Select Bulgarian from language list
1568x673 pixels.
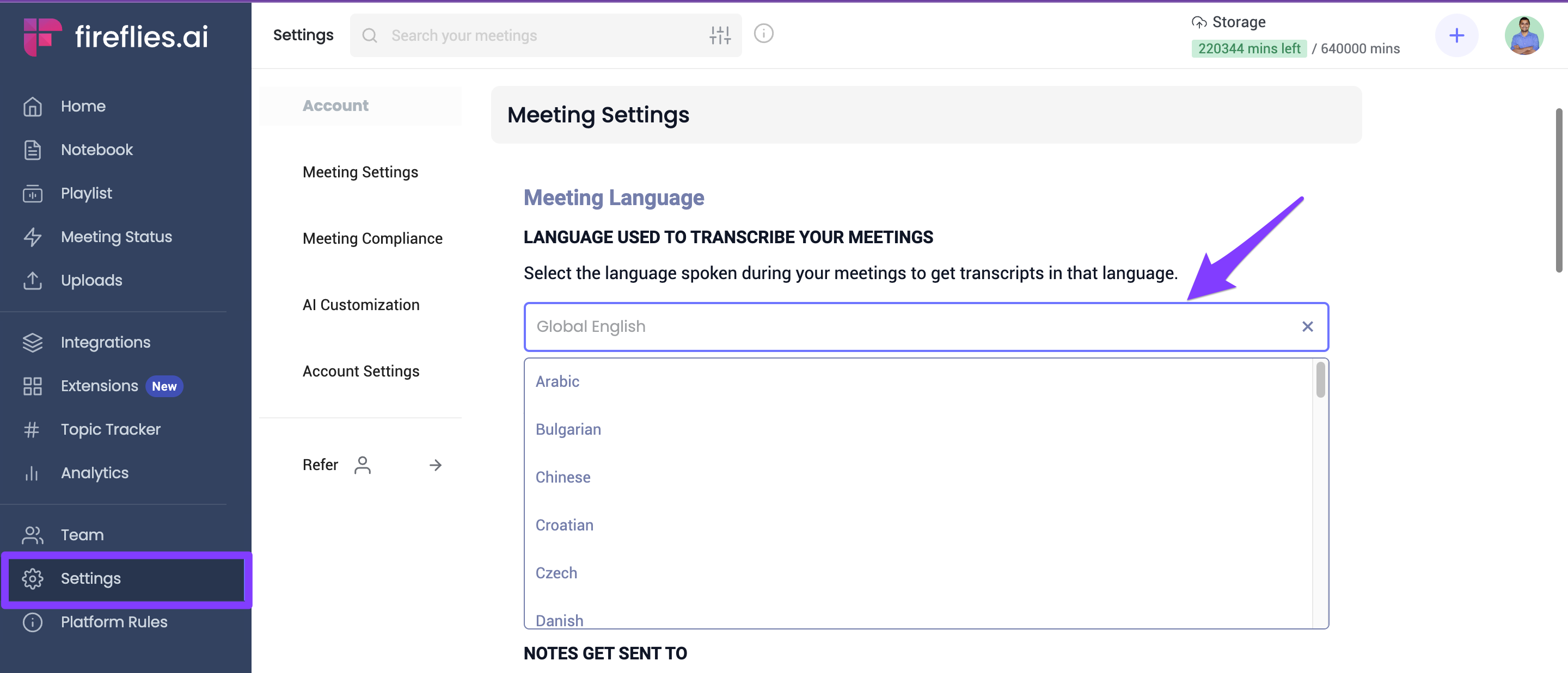click(568, 430)
